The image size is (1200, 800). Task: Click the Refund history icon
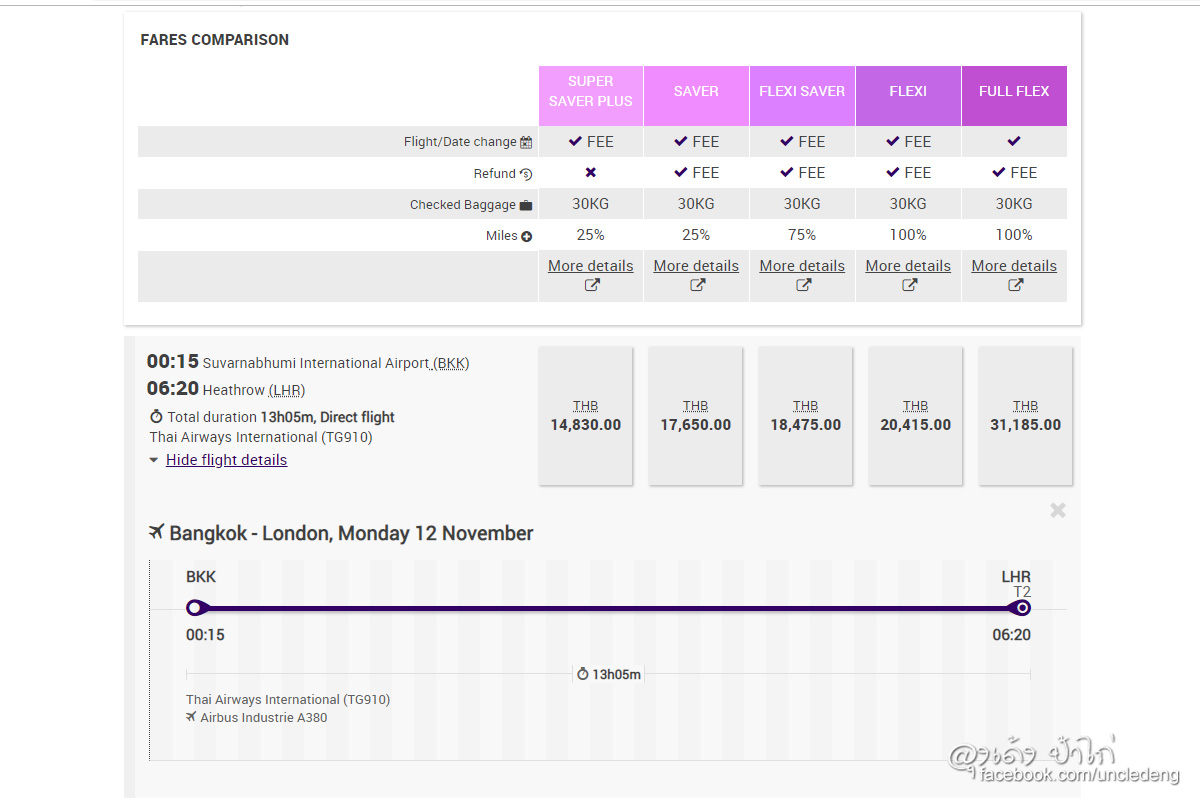tap(526, 174)
